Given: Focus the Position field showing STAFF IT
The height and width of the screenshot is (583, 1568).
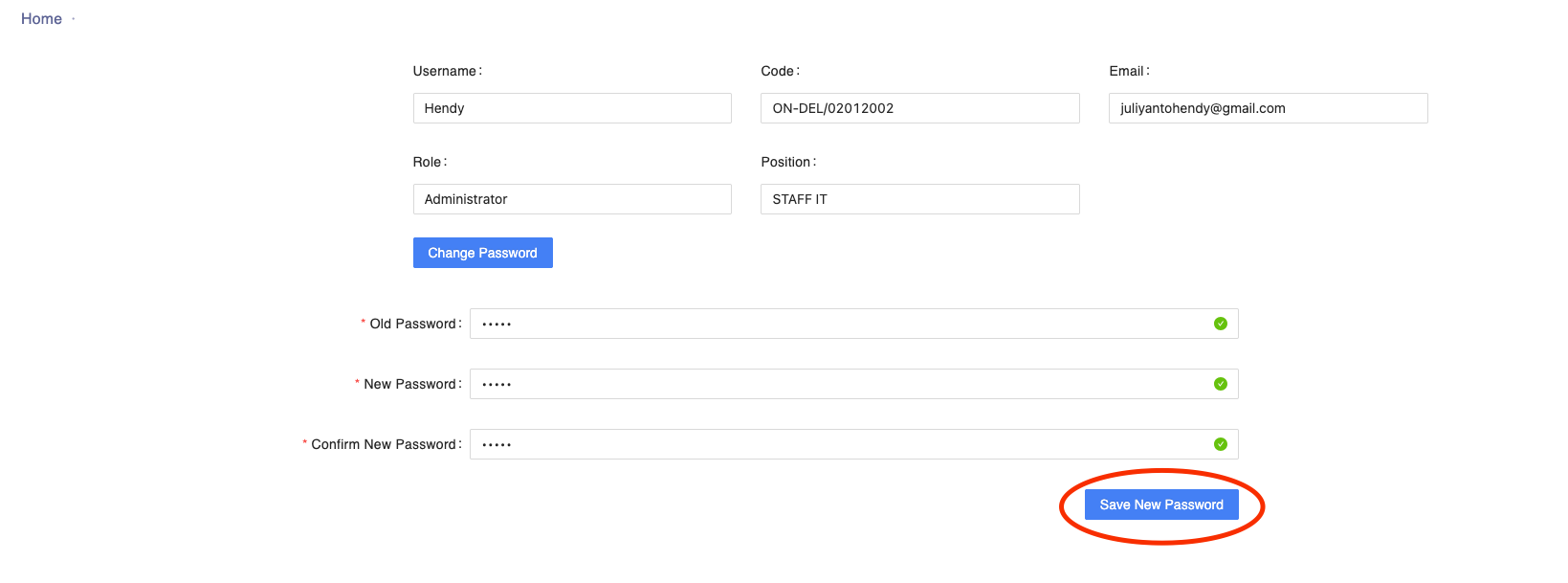Looking at the screenshot, I should 919,199.
